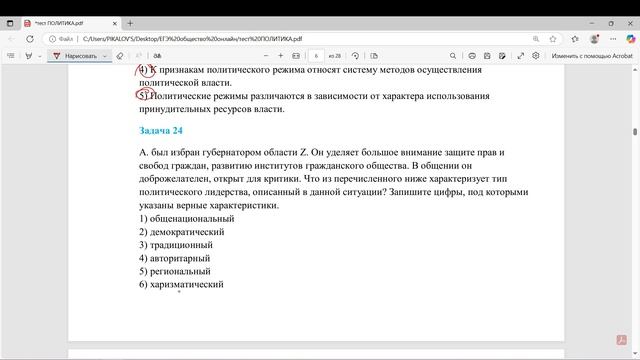
Task: Click answer option 2) демократический
Action: point(182,232)
